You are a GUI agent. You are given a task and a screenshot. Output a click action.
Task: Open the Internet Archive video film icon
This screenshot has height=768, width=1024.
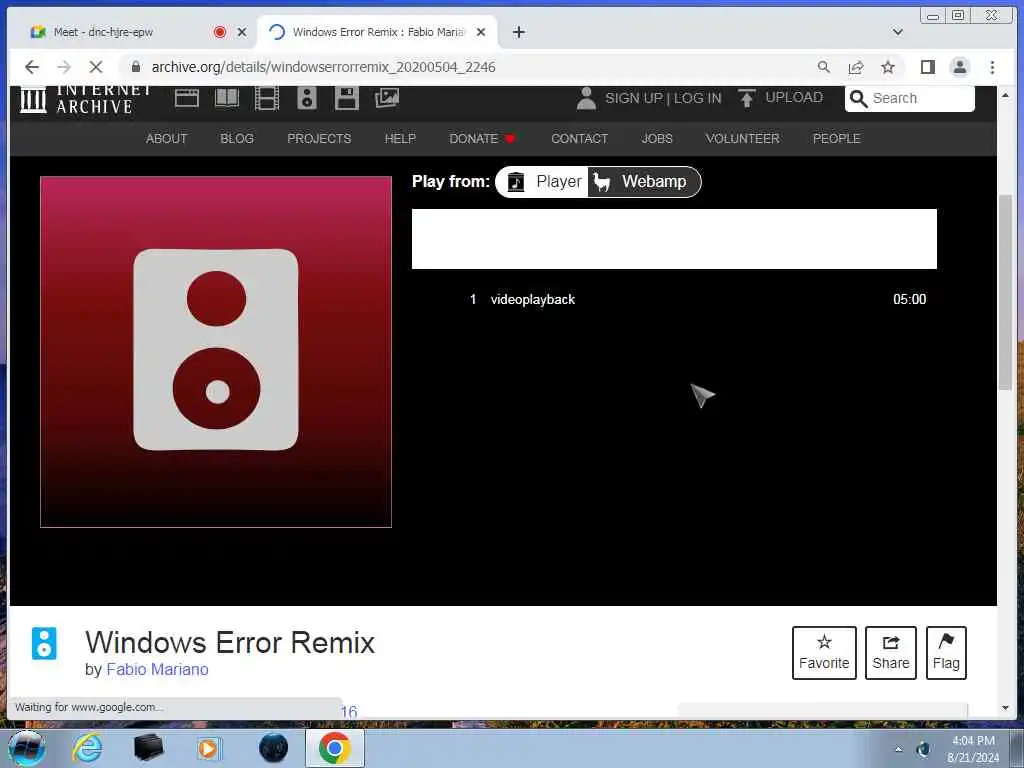tap(266, 98)
